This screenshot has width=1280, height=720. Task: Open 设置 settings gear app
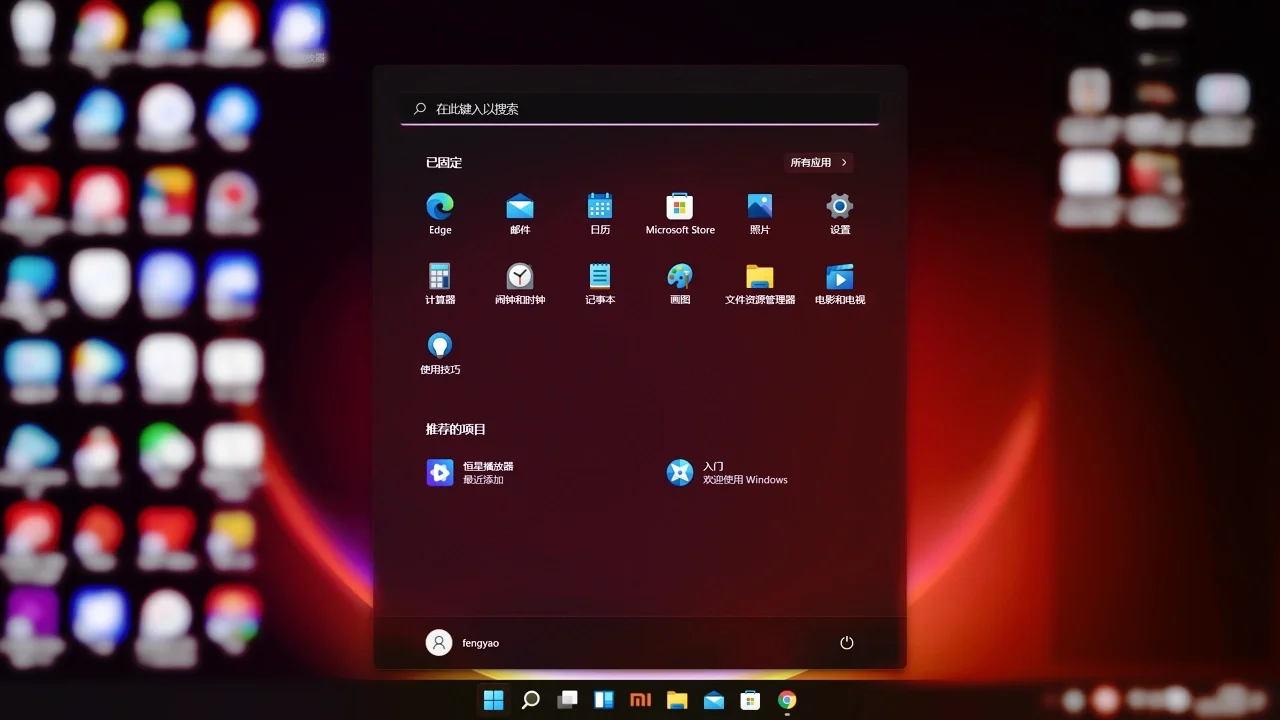[x=840, y=214]
